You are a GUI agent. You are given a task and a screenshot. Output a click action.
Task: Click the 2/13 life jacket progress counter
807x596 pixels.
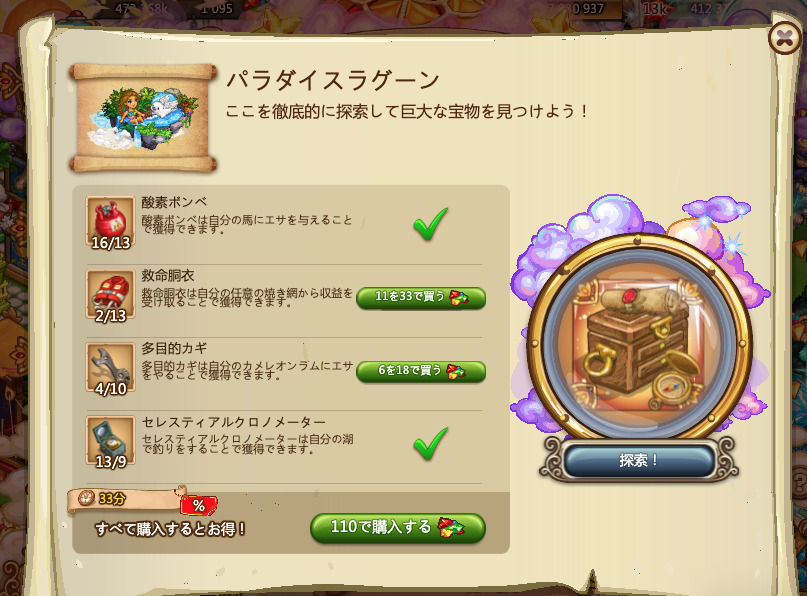pyautogui.click(x=111, y=315)
